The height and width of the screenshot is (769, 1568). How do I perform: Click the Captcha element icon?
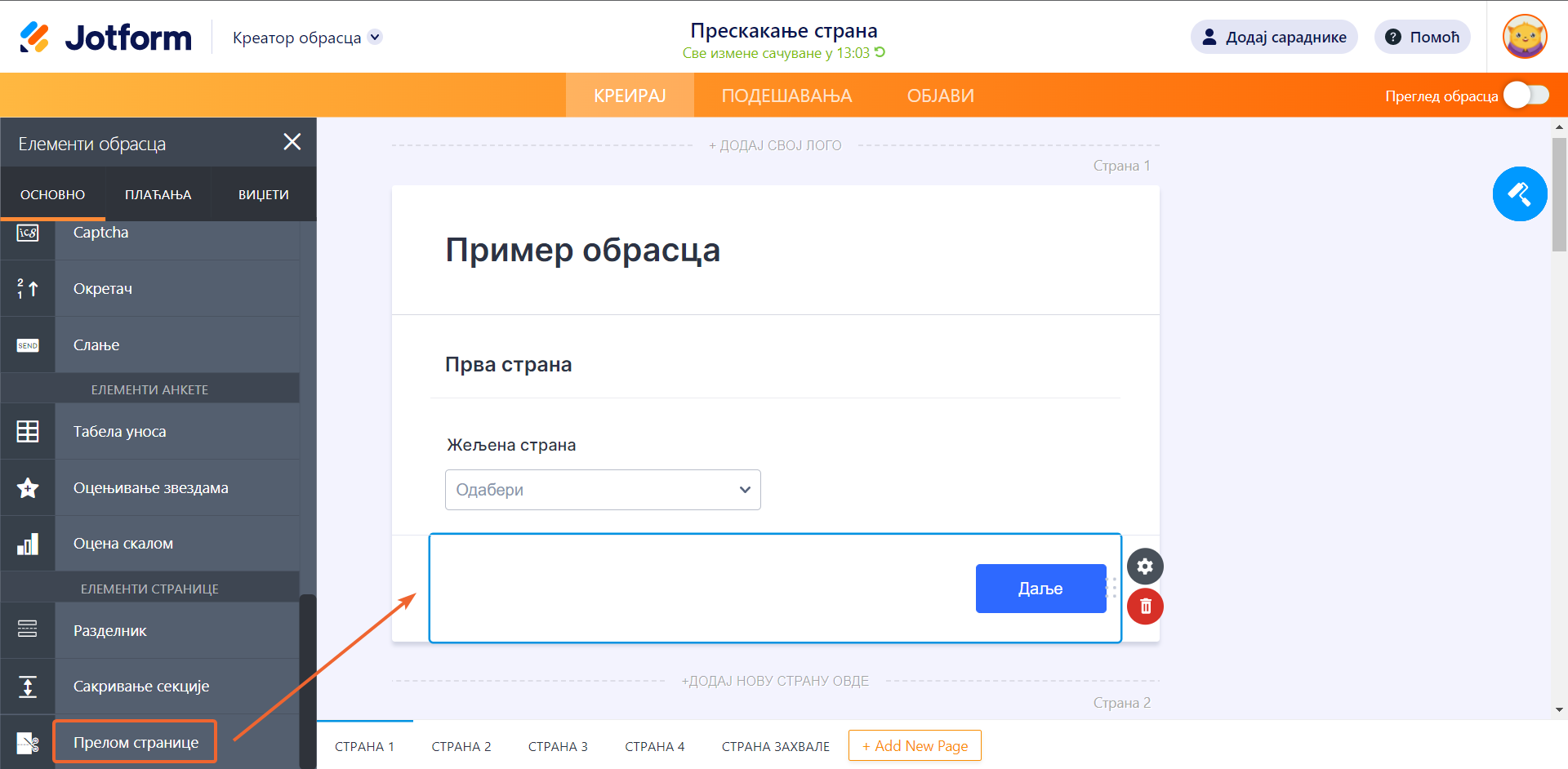28,233
